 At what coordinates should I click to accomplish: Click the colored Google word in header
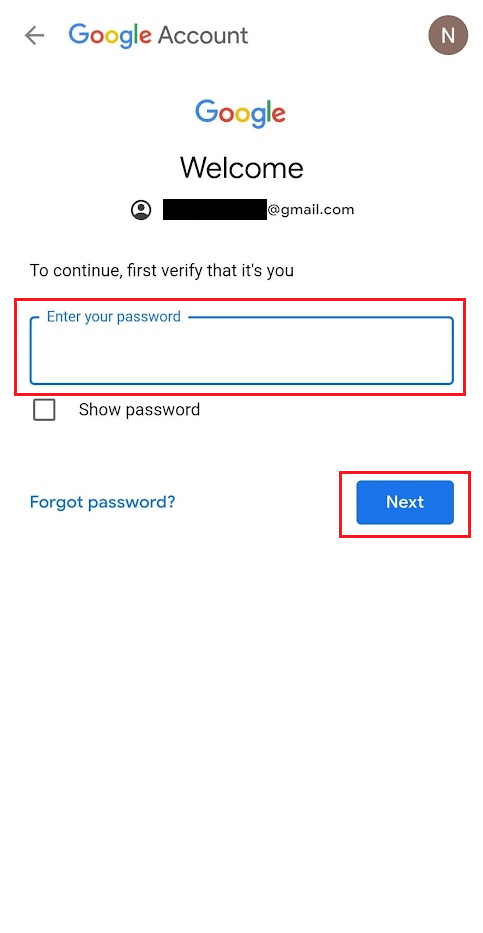(110, 36)
